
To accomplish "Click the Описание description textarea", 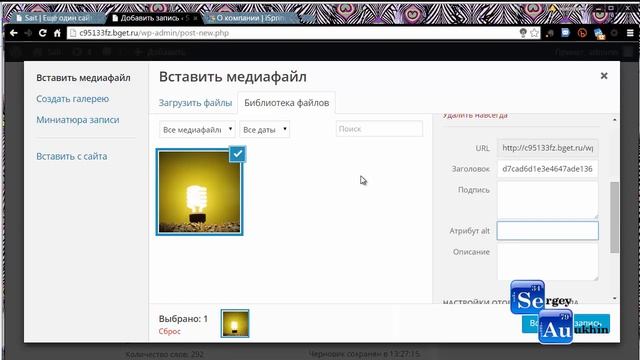I will [547, 262].
